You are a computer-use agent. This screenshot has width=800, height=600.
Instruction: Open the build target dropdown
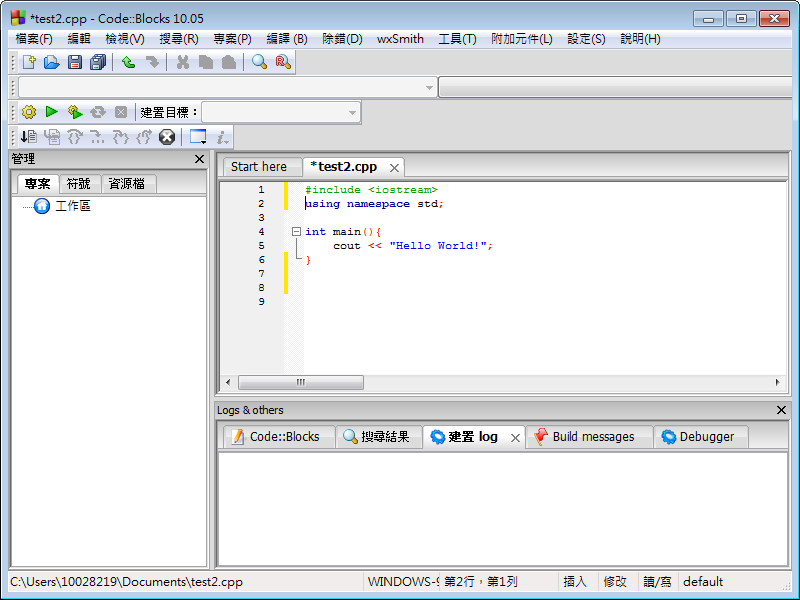352,113
